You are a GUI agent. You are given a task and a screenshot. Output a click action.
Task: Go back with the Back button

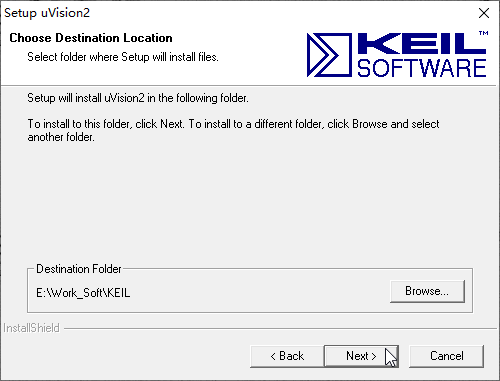(x=287, y=356)
